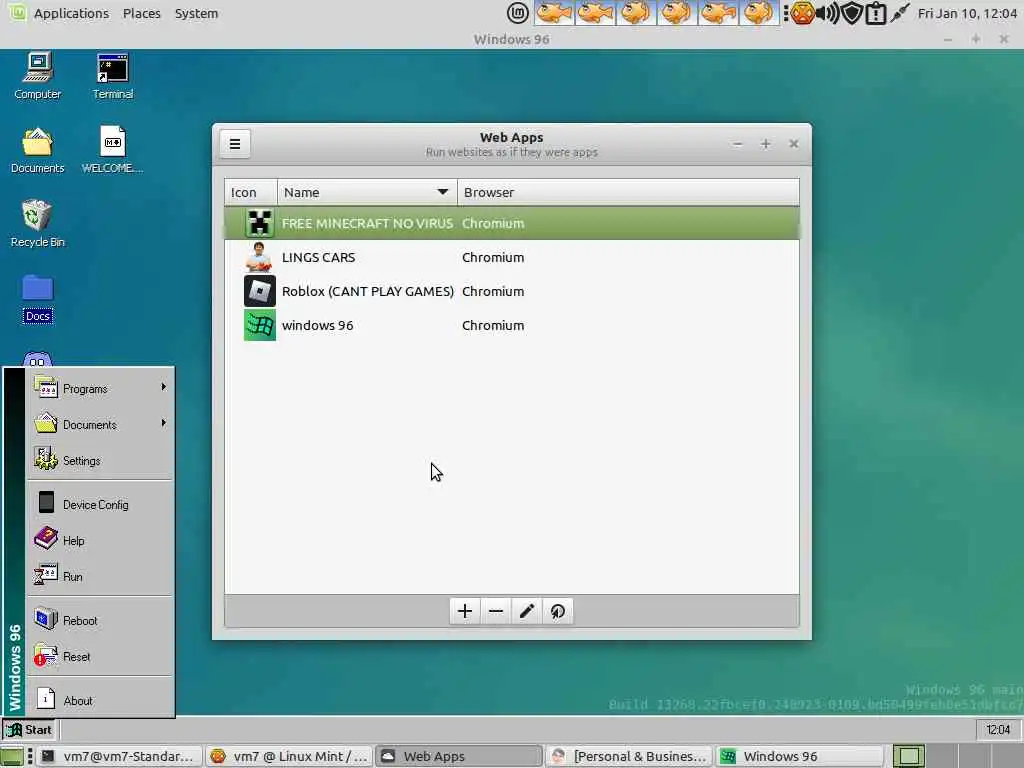Viewport: 1024px width, 768px height.
Task: Click the orange hexagon warning tray icon
Action: coord(803,13)
